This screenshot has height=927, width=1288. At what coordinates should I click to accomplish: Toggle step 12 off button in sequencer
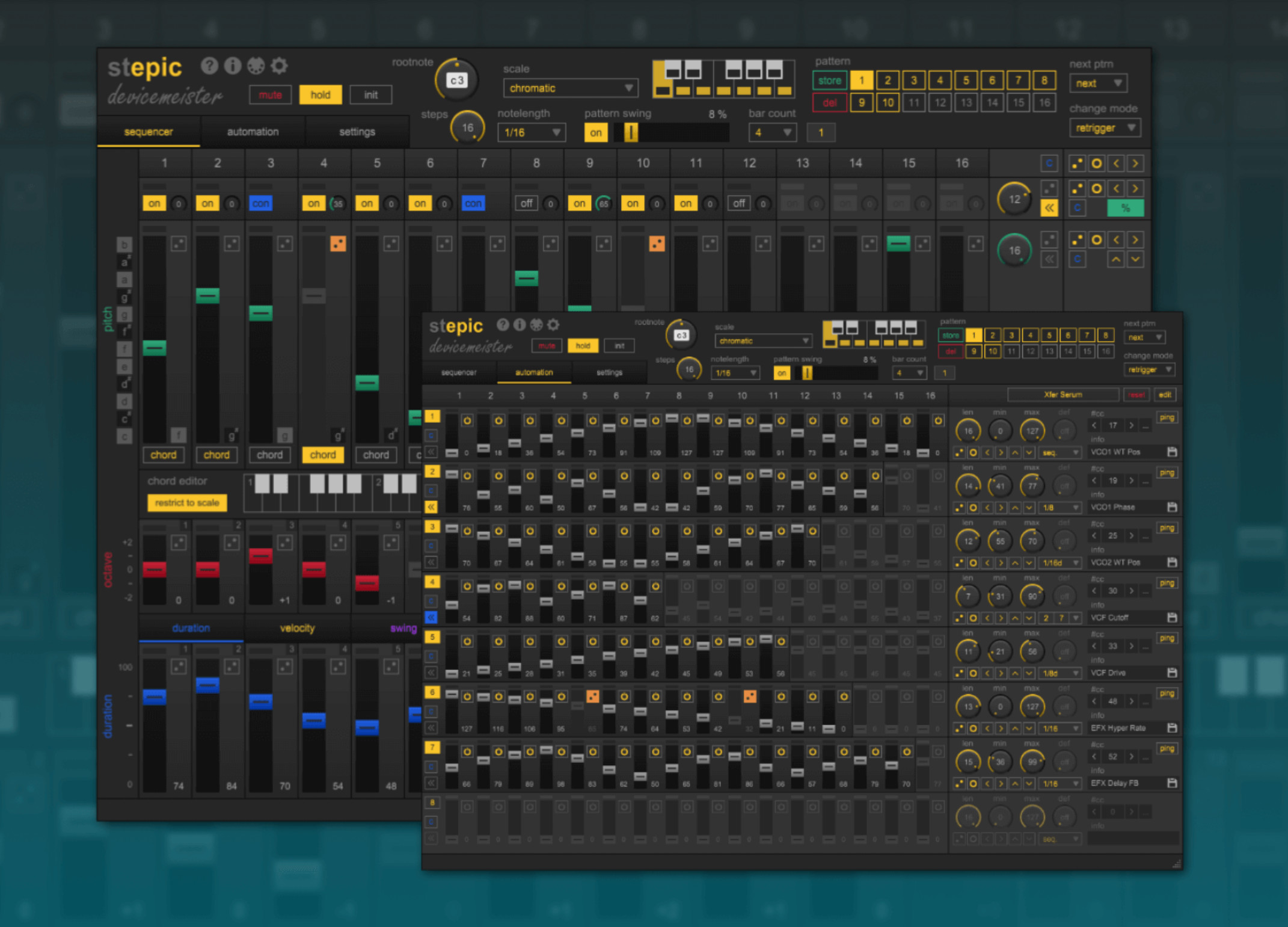click(738, 203)
